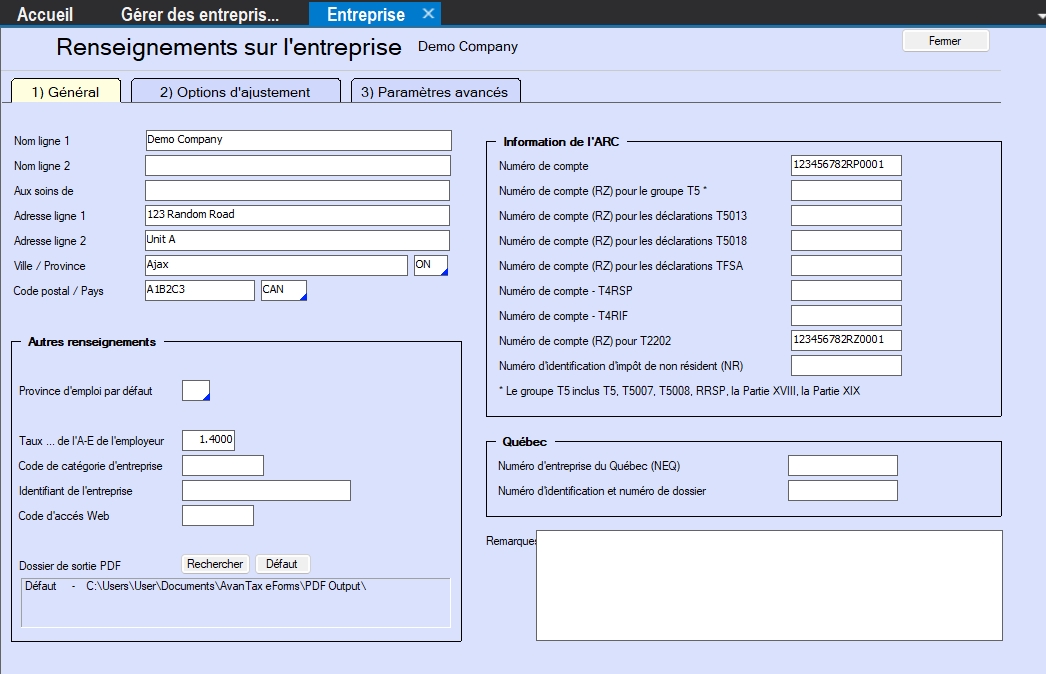
Task: Open the country dropdown showing CAN
Action: tap(283, 290)
